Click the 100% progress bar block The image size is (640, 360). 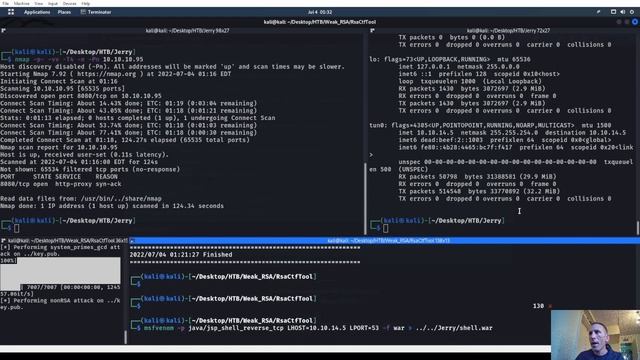(x=60, y=273)
